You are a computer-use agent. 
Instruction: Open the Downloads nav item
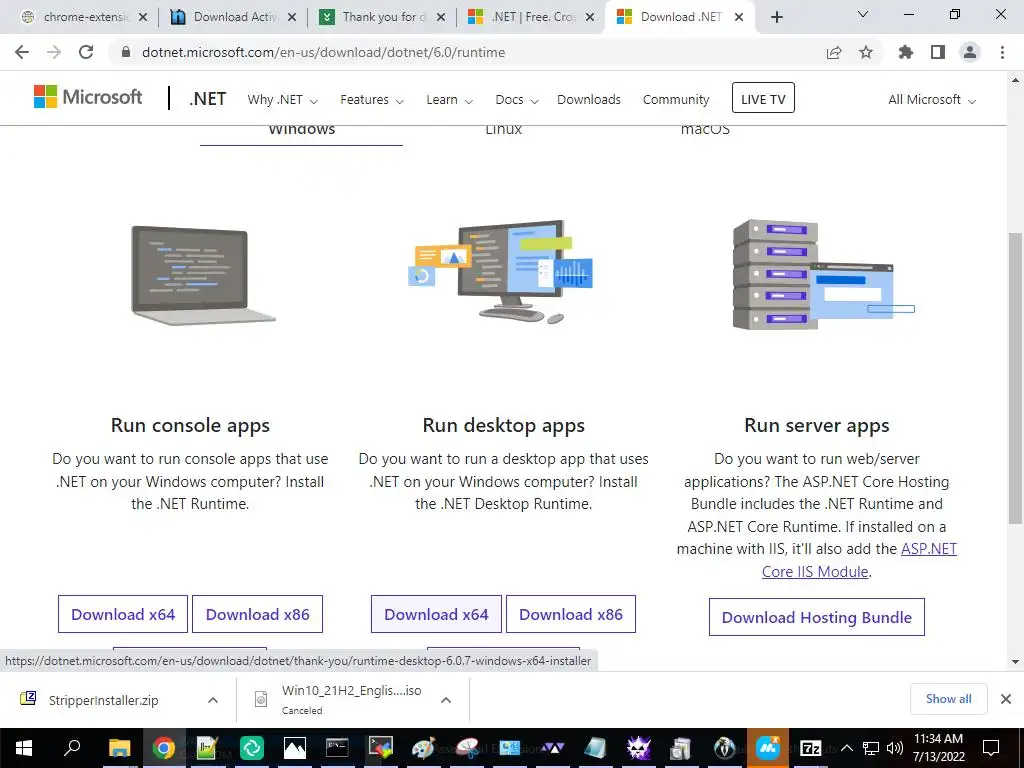coord(589,100)
